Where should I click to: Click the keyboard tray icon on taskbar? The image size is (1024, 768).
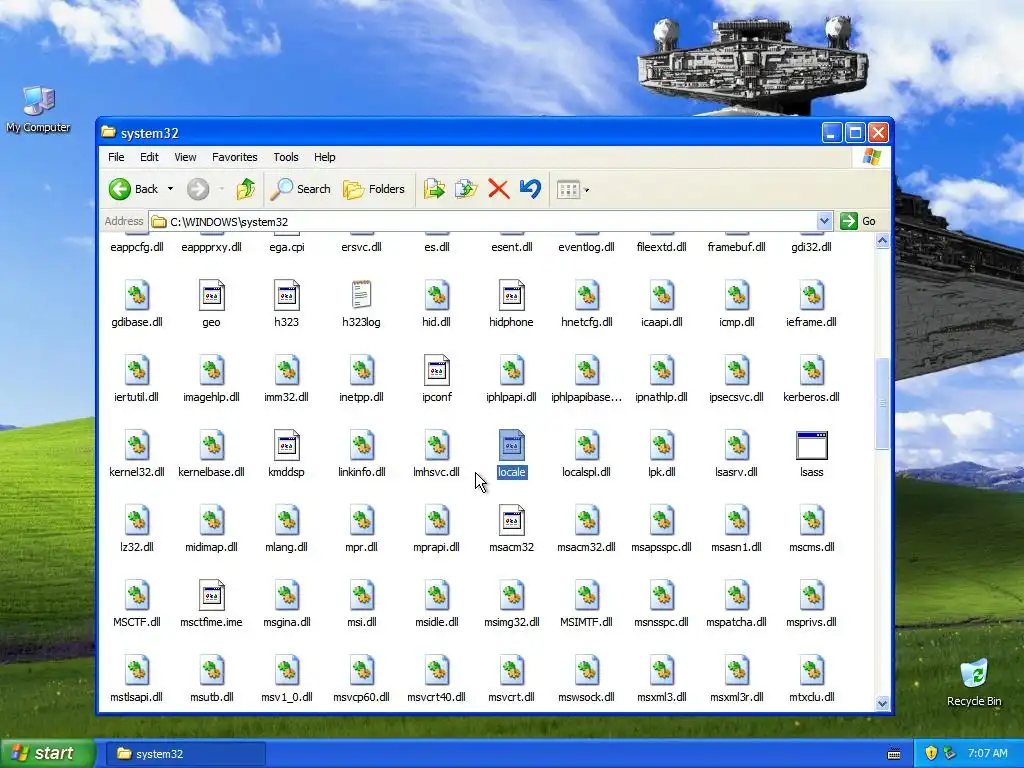point(894,754)
